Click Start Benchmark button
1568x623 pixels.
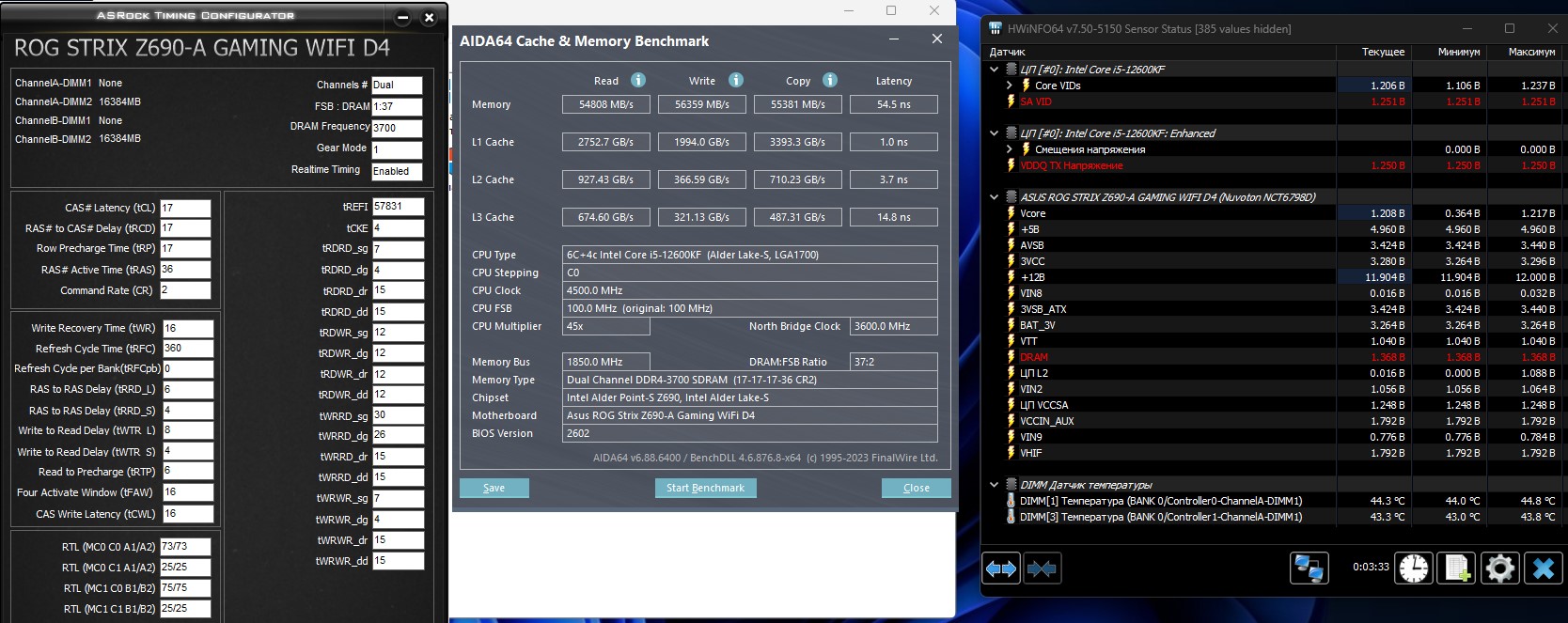705,488
